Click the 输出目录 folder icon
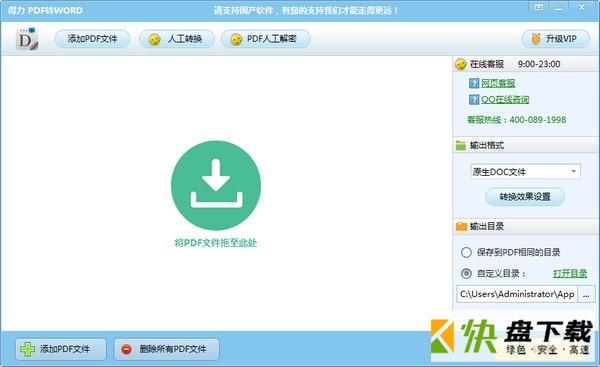600x367 pixels. tap(461, 226)
